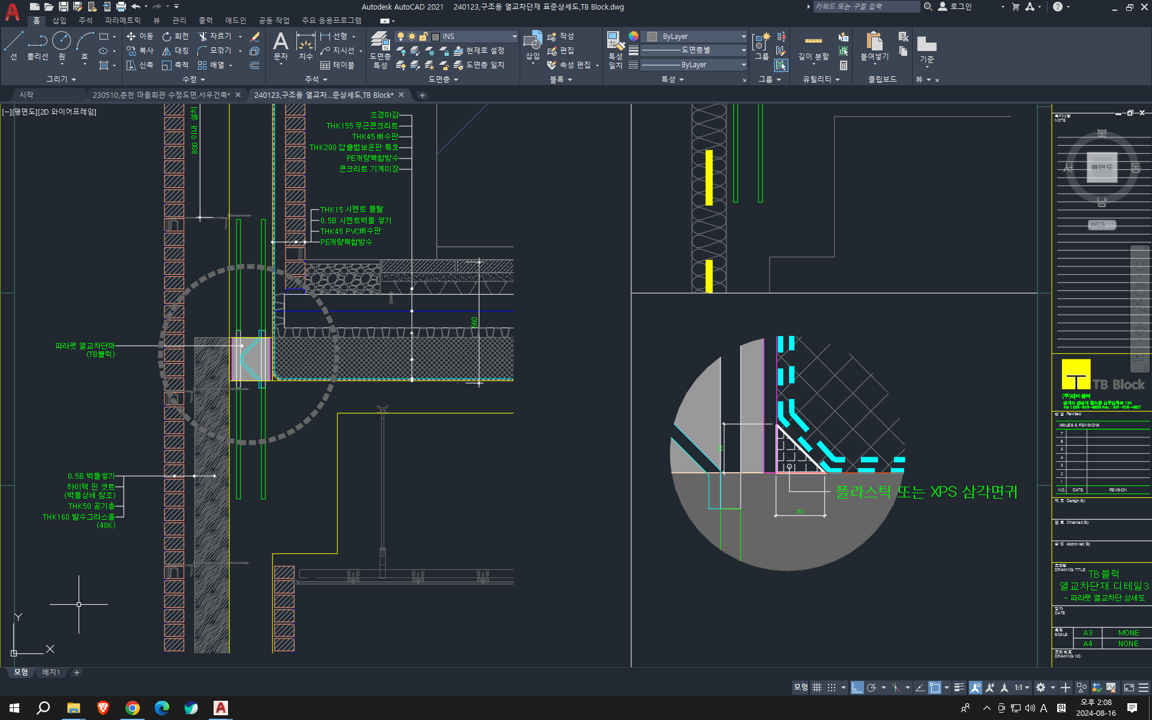Screen dimensions: 1152x720
Task: Click the keyword search input field
Action: tap(865, 7)
